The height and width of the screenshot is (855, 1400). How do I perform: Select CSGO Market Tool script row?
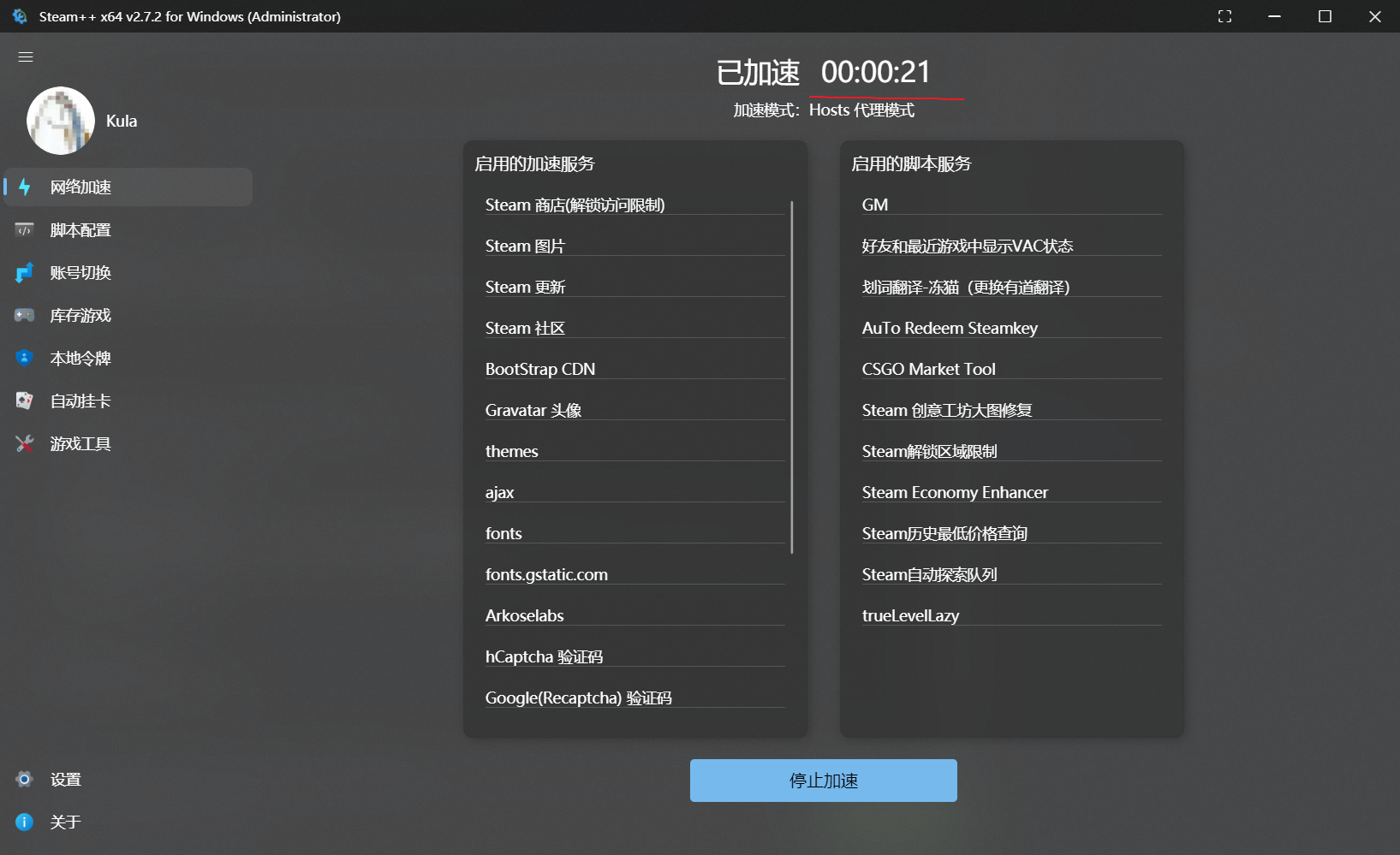coord(1011,369)
